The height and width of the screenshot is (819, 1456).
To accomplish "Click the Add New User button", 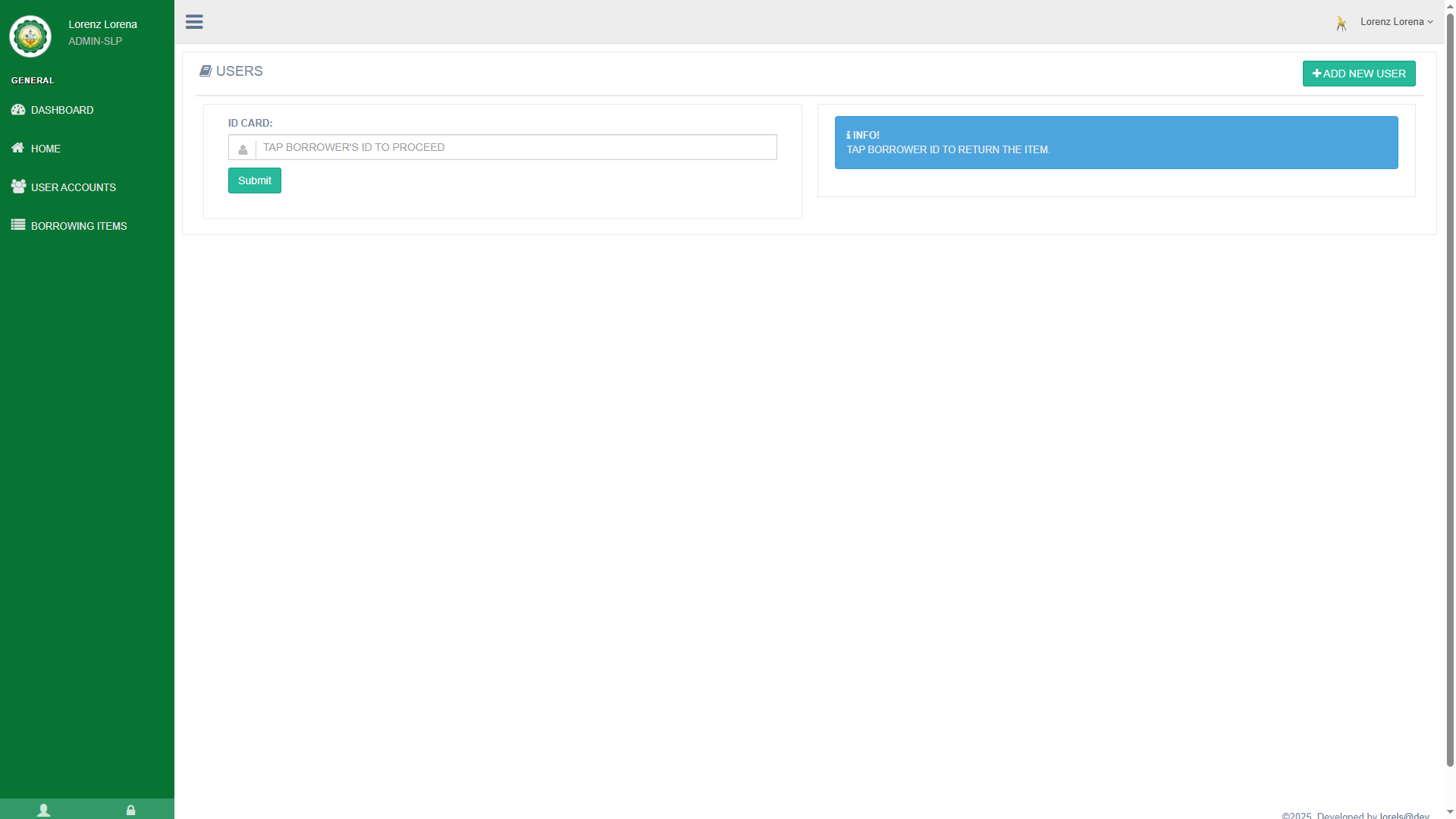I will [1358, 74].
